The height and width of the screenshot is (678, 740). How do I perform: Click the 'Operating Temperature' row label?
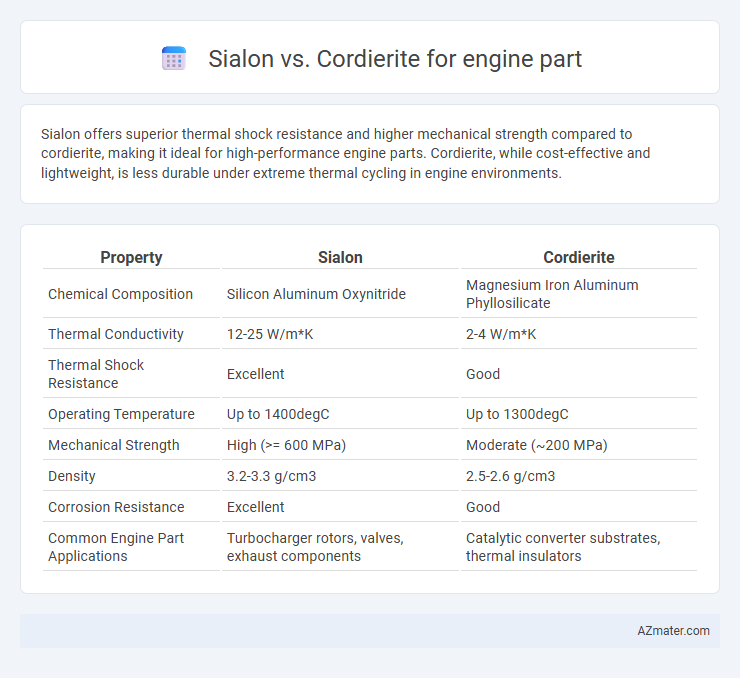coord(121,414)
